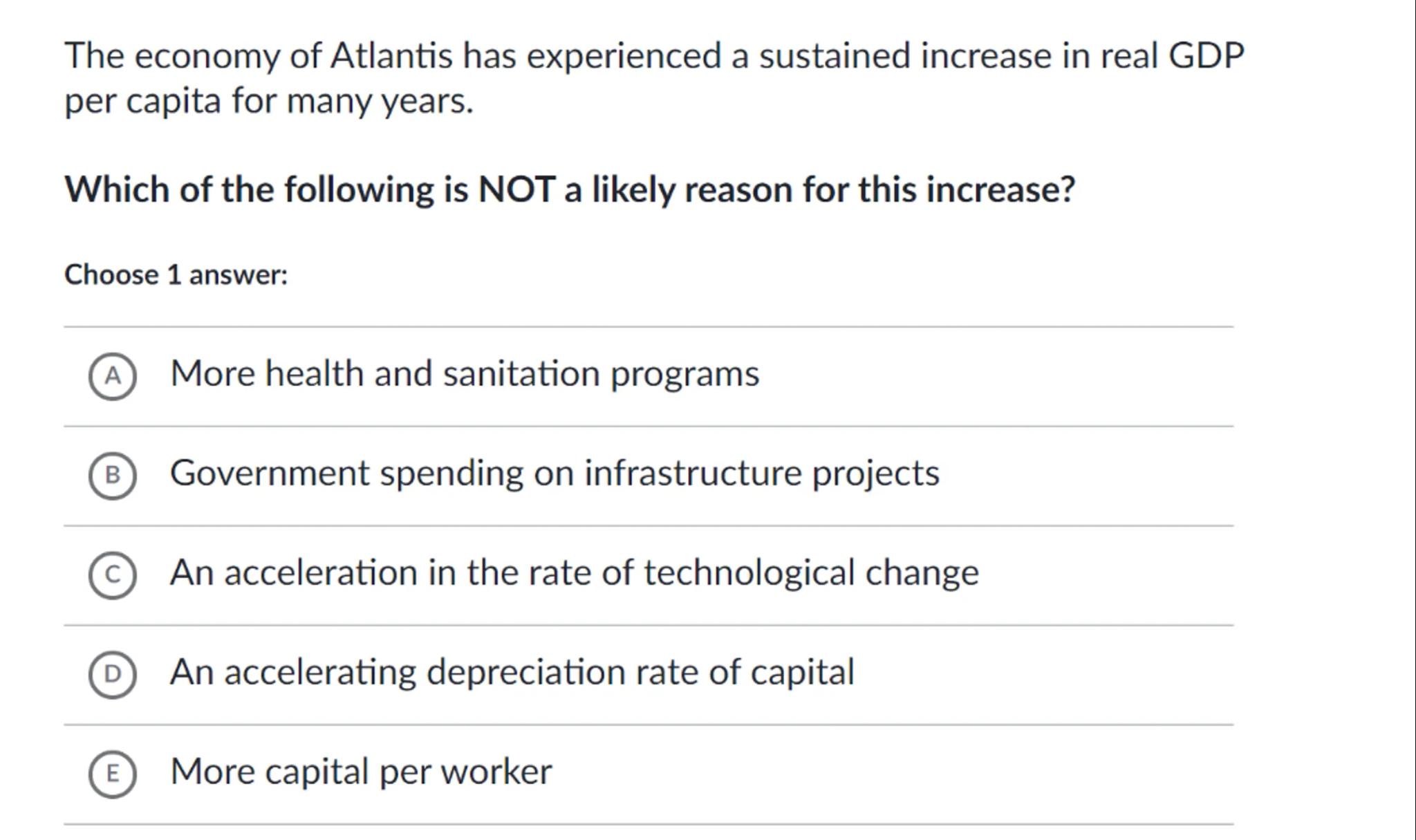This screenshot has width=1416, height=840.
Task: Click the word 'NOT' in the question
Action: coord(516,190)
